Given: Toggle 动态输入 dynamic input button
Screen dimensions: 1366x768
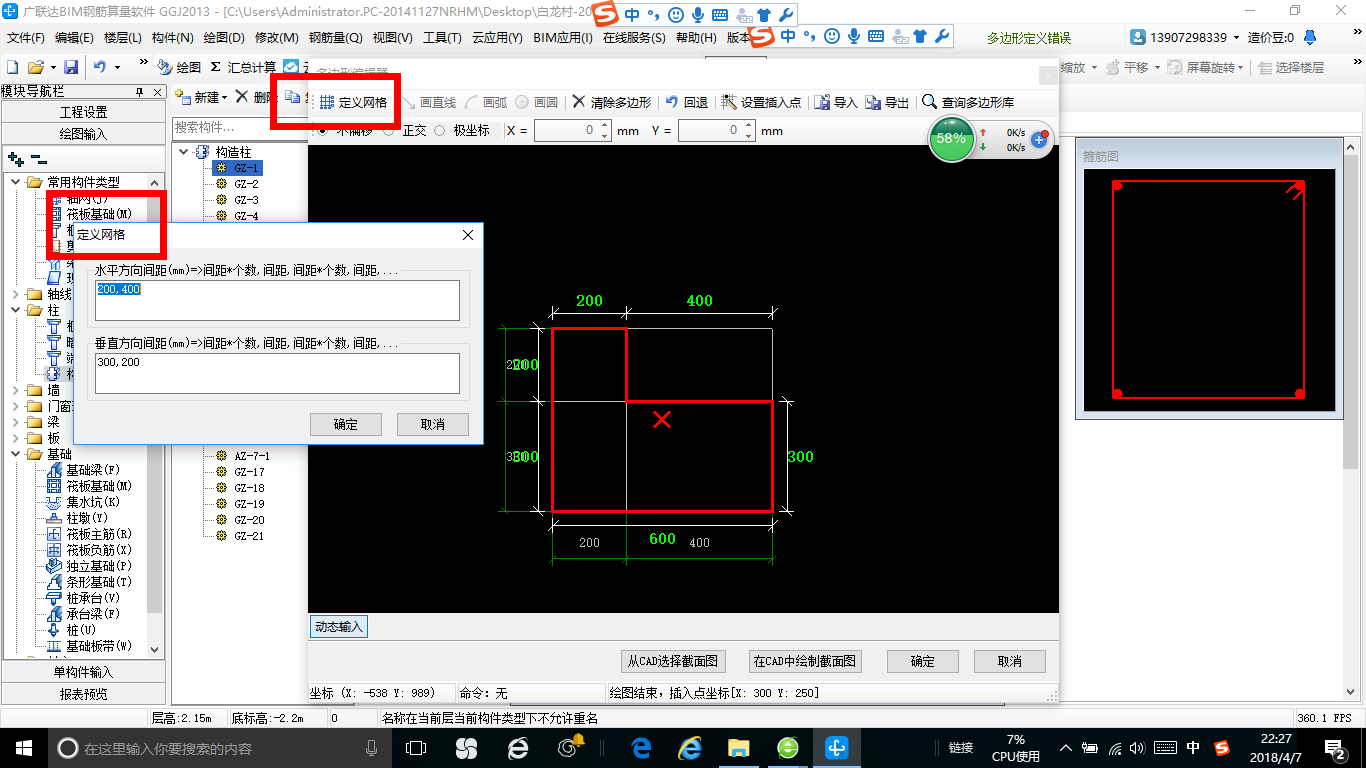Looking at the screenshot, I should point(339,627).
